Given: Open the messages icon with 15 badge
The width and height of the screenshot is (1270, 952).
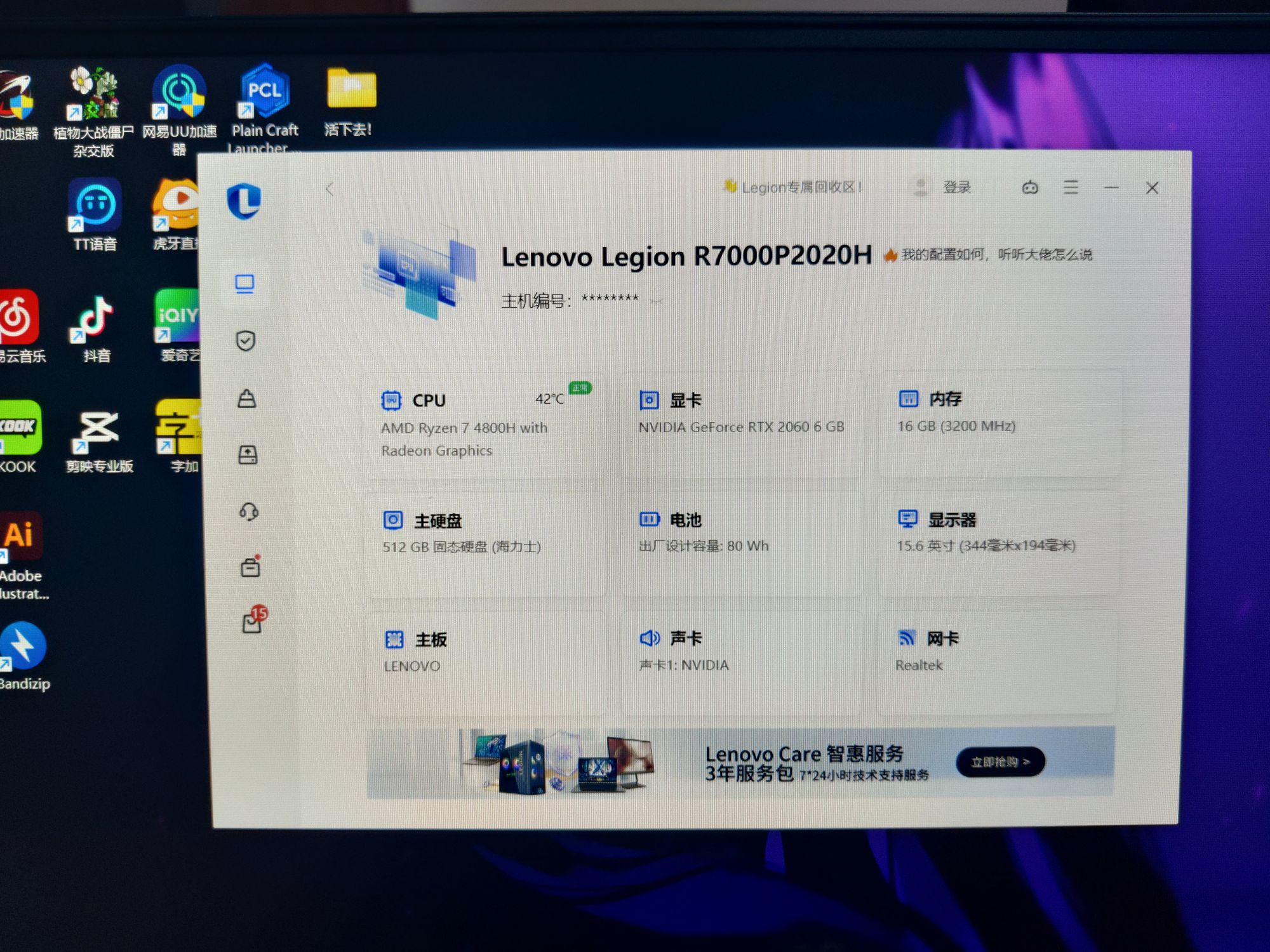Looking at the screenshot, I should click(x=254, y=619).
